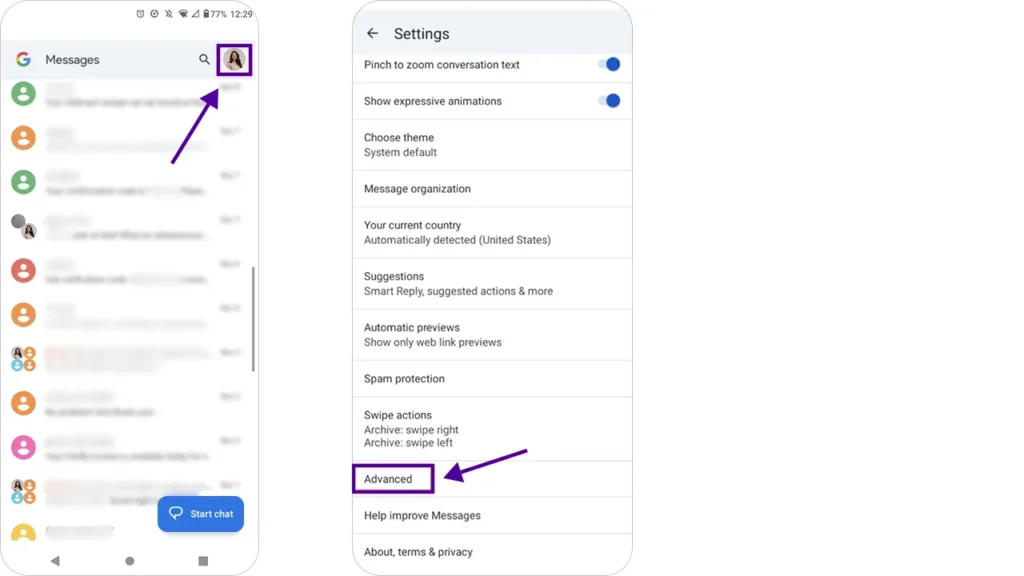1024x576 pixels.
Task: Open Help improve Messages
Action: 492,515
